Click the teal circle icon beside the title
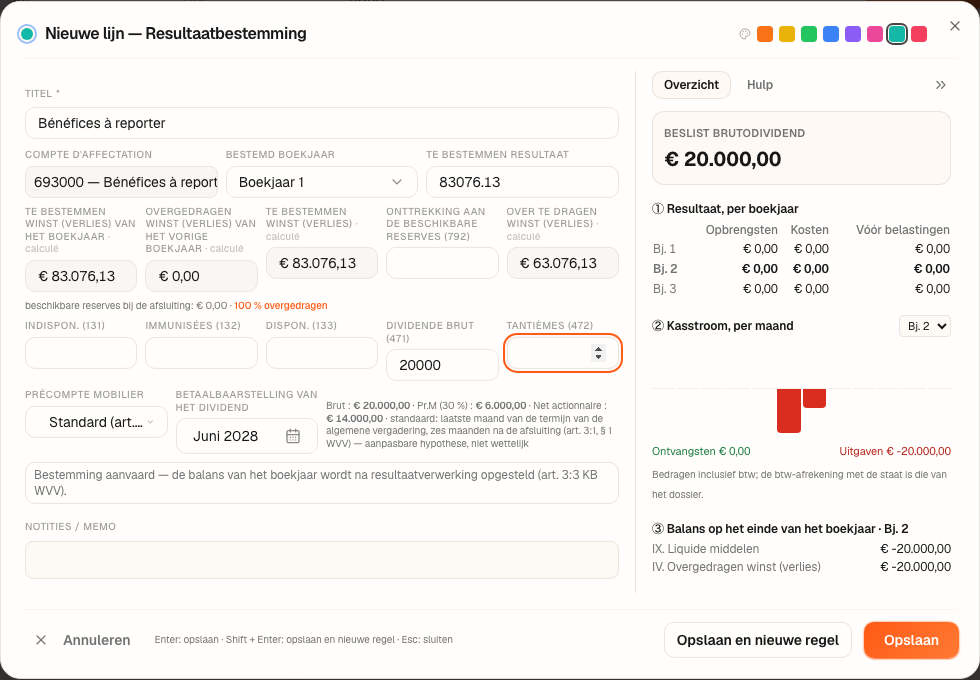The width and height of the screenshot is (980, 680). [x=27, y=34]
